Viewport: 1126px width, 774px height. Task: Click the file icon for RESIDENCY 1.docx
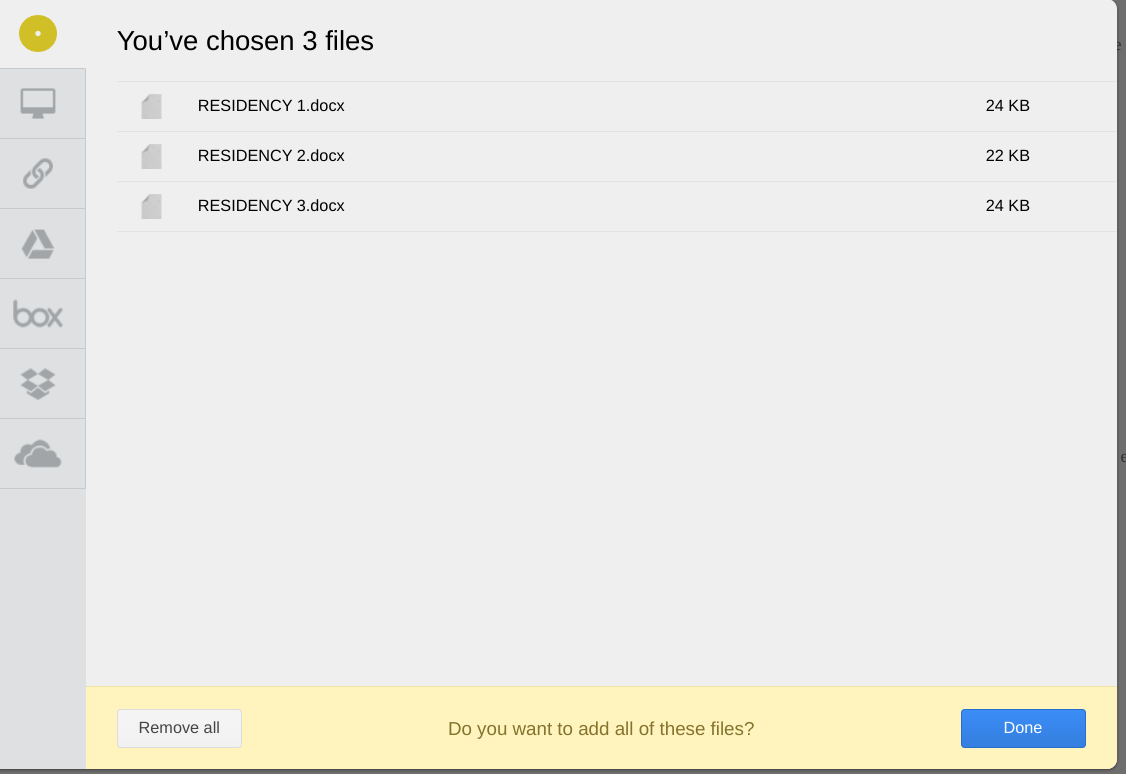click(x=152, y=106)
